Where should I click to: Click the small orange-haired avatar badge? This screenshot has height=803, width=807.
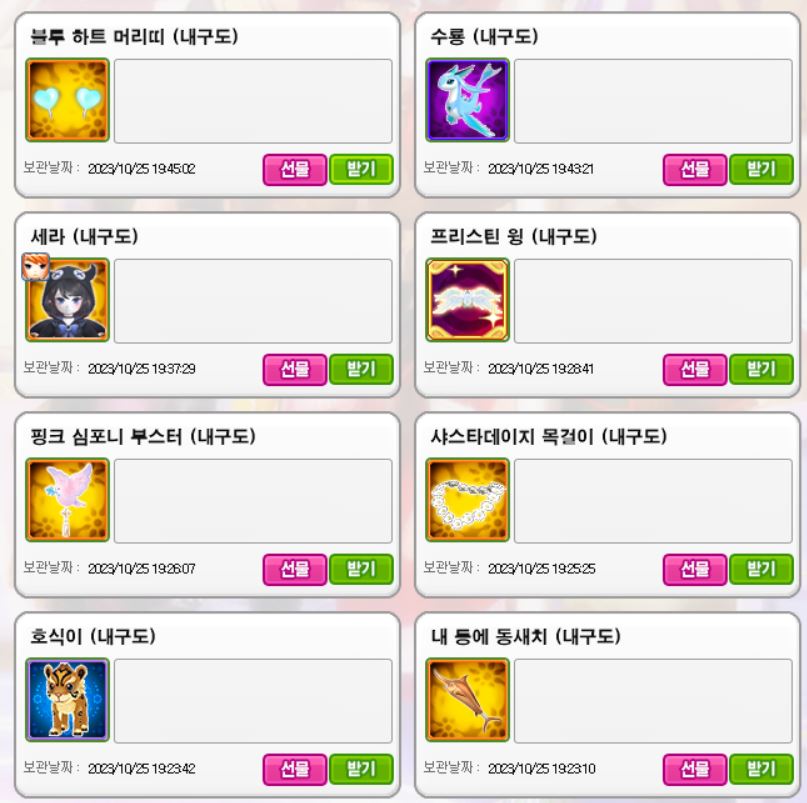[x=36, y=267]
